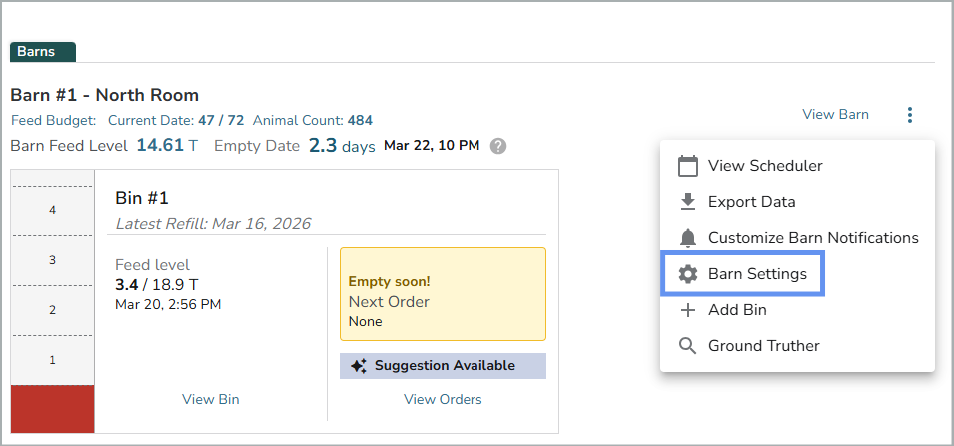Click the sparkle icon on Suggestion Available
Image resolution: width=954 pixels, height=446 pixels.
(359, 366)
